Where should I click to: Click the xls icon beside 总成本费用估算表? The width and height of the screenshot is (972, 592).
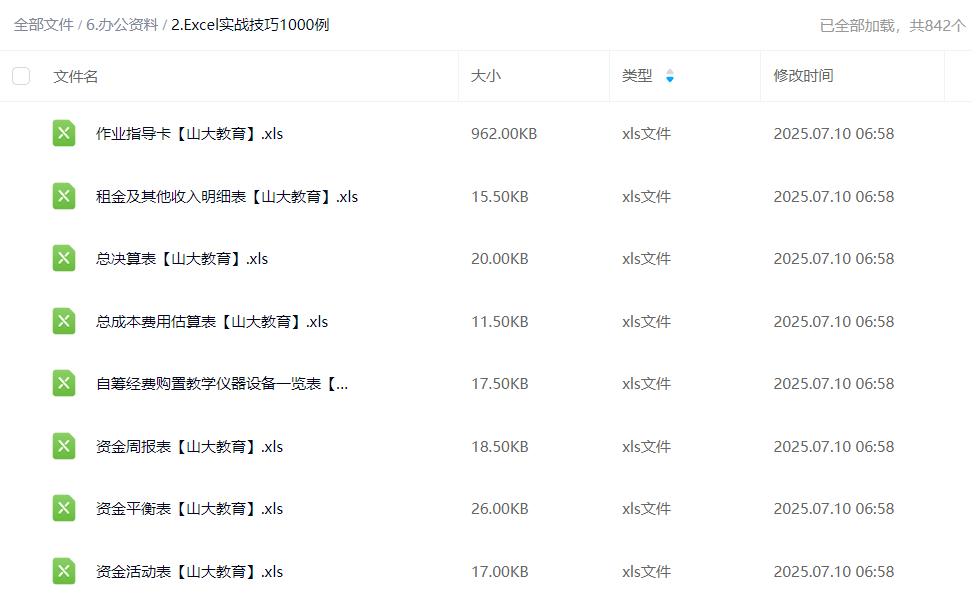pyautogui.click(x=64, y=321)
